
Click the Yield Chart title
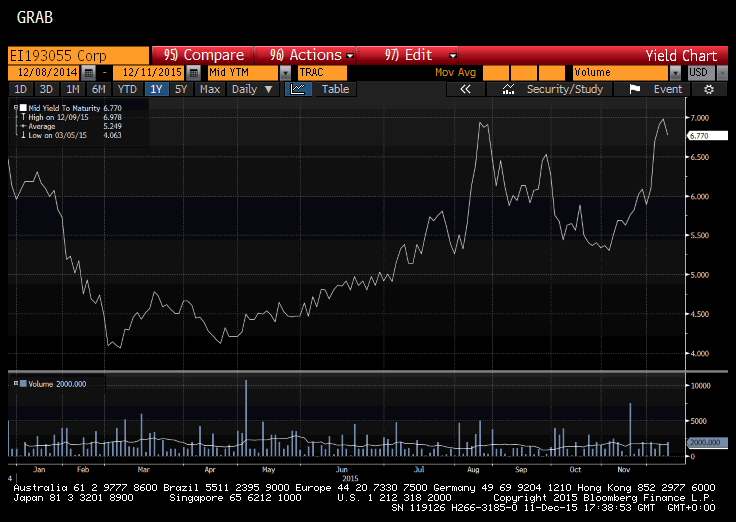[x=681, y=56]
